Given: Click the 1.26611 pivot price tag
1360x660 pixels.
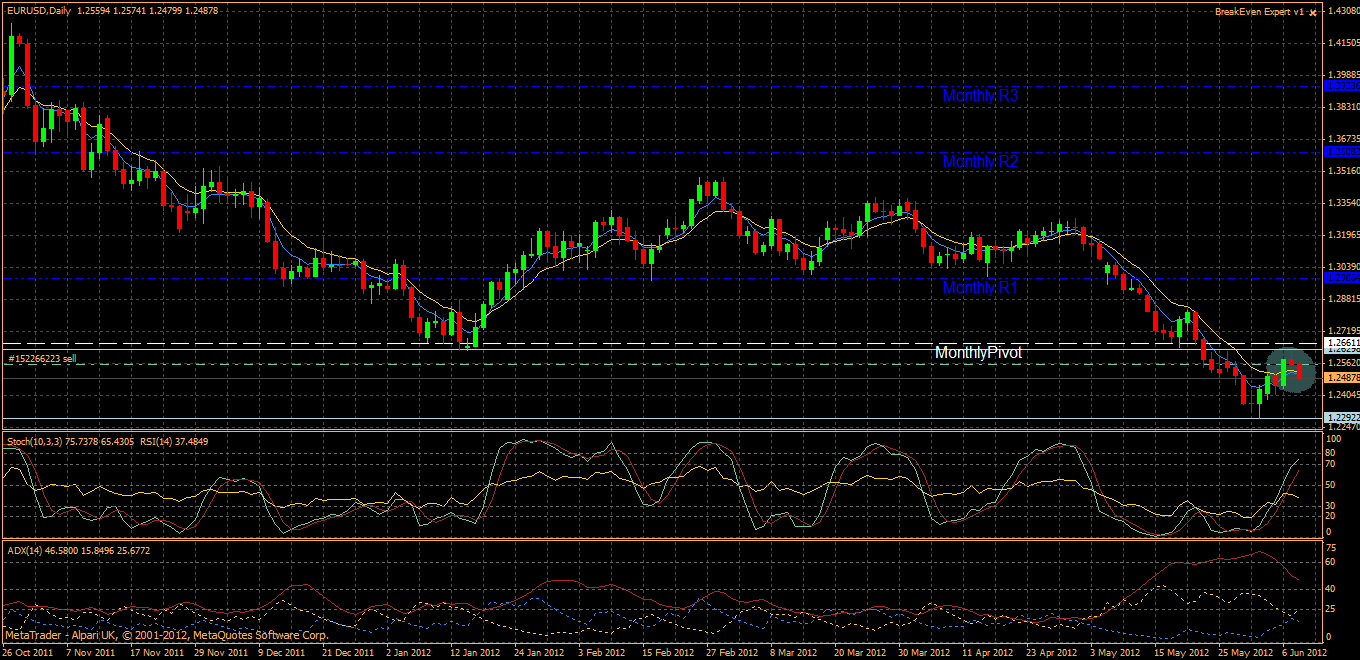Looking at the screenshot, I should point(1341,343).
